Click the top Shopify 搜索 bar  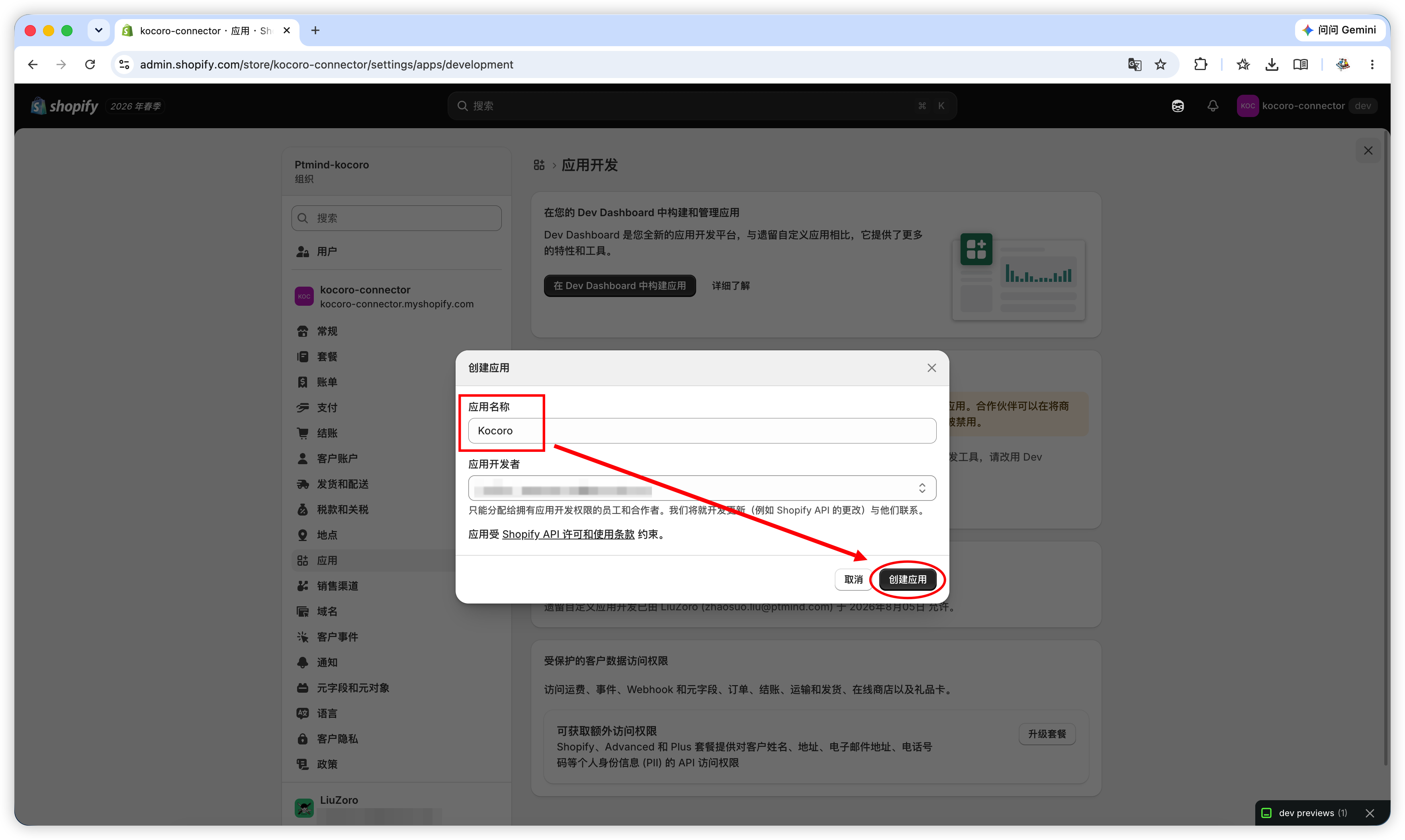(702, 106)
